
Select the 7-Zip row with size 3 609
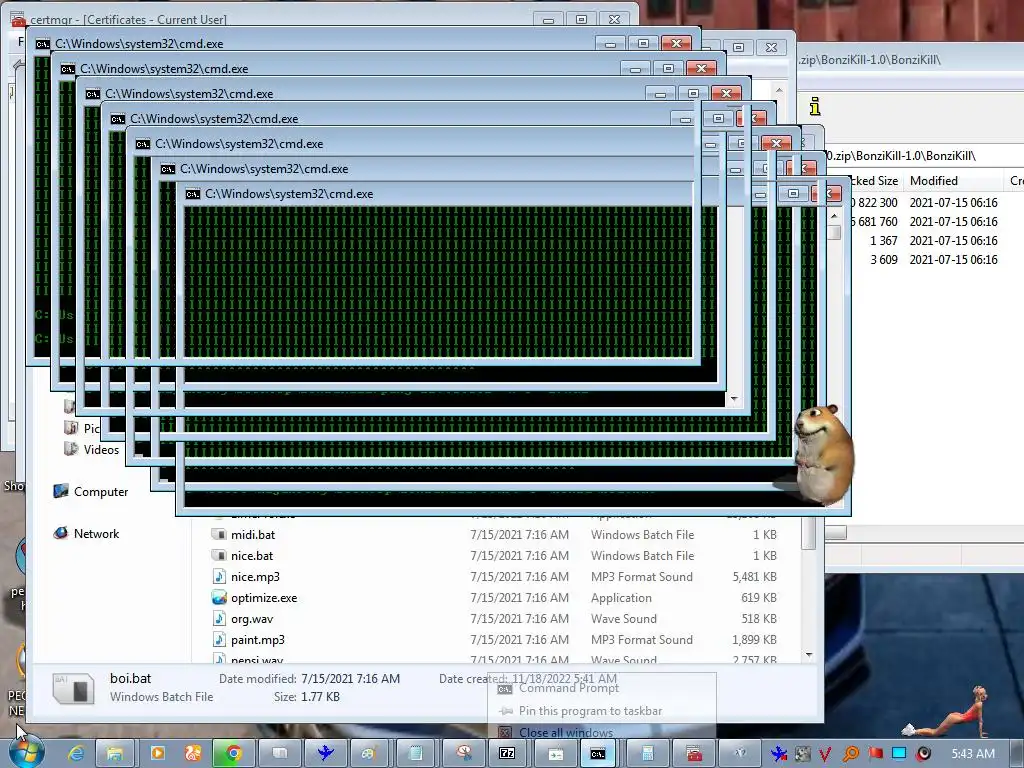click(x=936, y=259)
